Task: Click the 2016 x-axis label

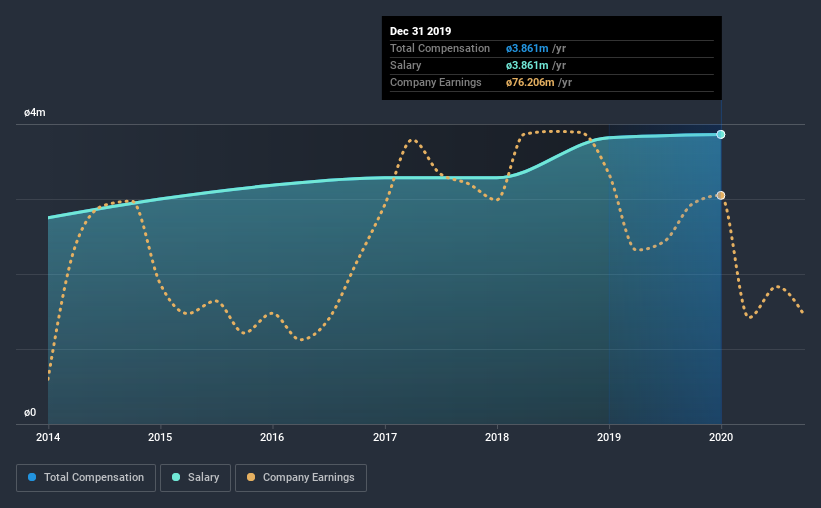Action: click(x=272, y=437)
